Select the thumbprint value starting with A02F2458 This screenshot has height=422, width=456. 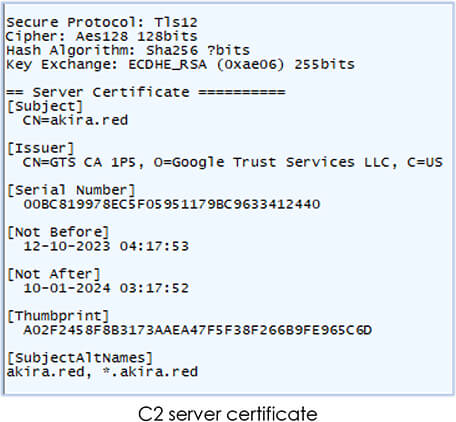[x=198, y=330]
